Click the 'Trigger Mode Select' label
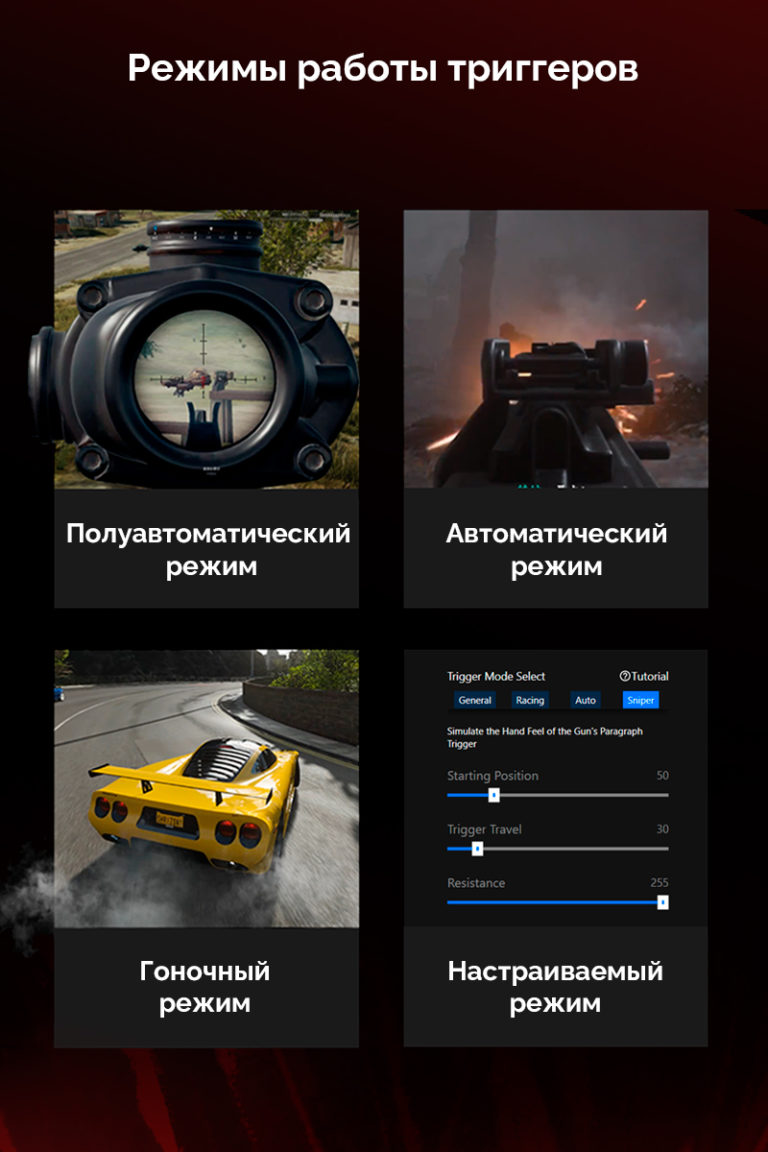The height and width of the screenshot is (1152, 768). [x=496, y=676]
